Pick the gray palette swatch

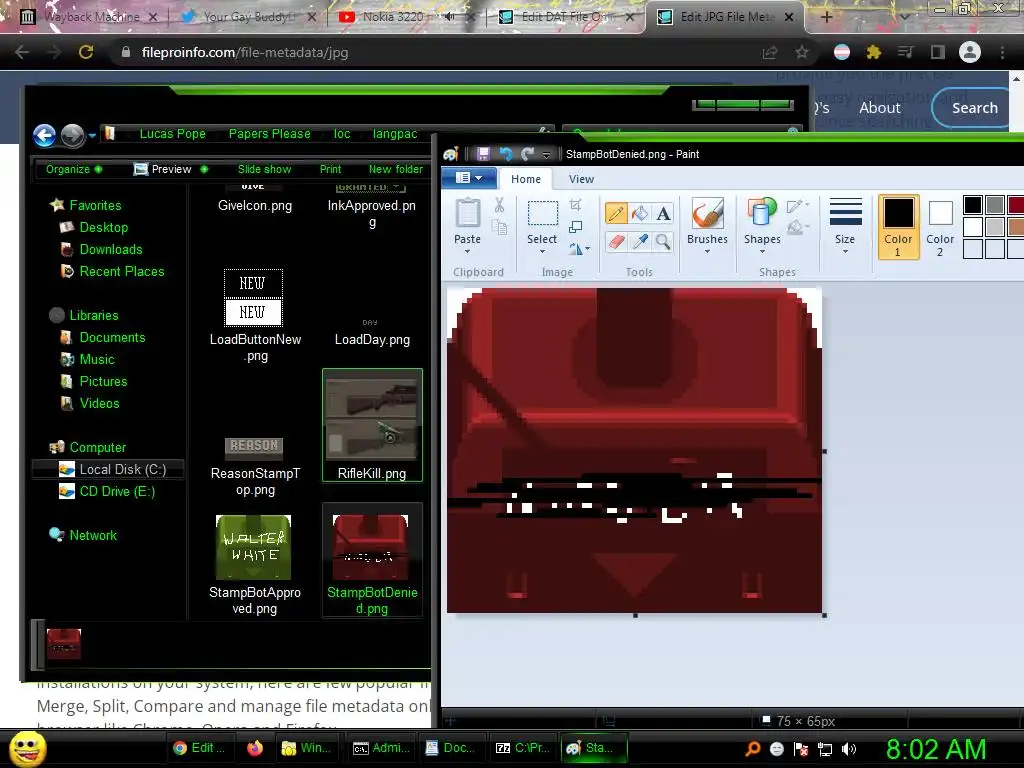click(995, 205)
